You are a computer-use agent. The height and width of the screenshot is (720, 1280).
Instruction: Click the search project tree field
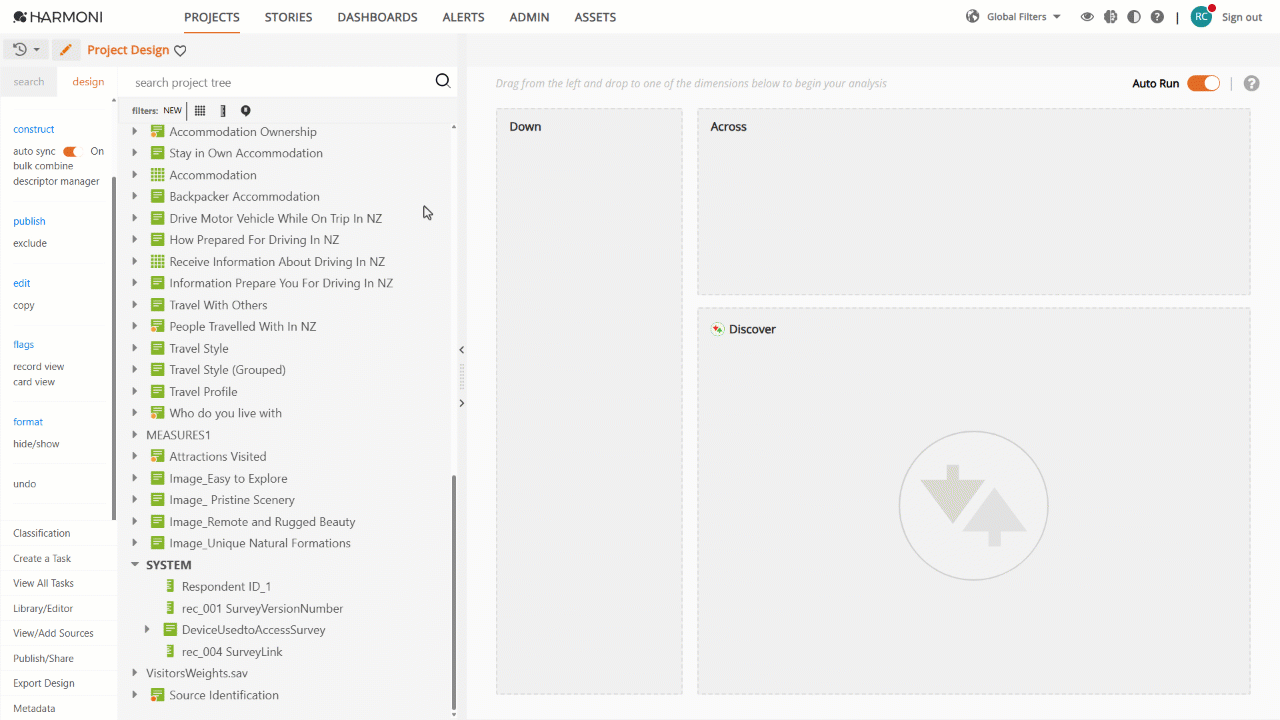(282, 82)
